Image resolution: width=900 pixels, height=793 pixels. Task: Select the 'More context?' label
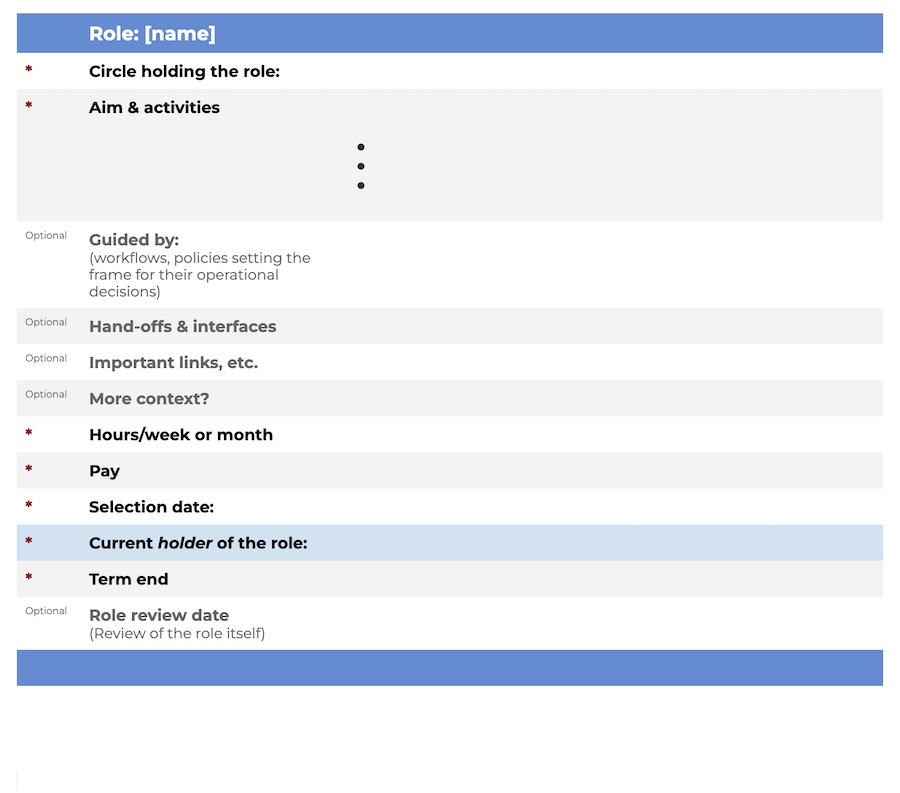[149, 399]
